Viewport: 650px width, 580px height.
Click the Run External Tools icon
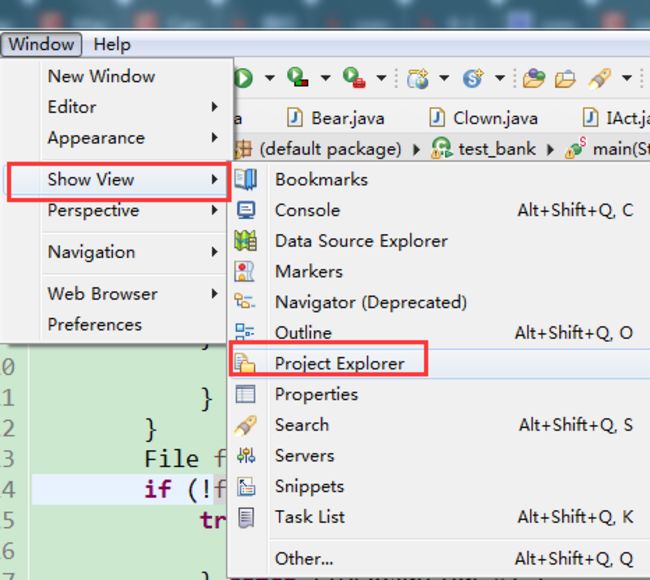click(354, 77)
